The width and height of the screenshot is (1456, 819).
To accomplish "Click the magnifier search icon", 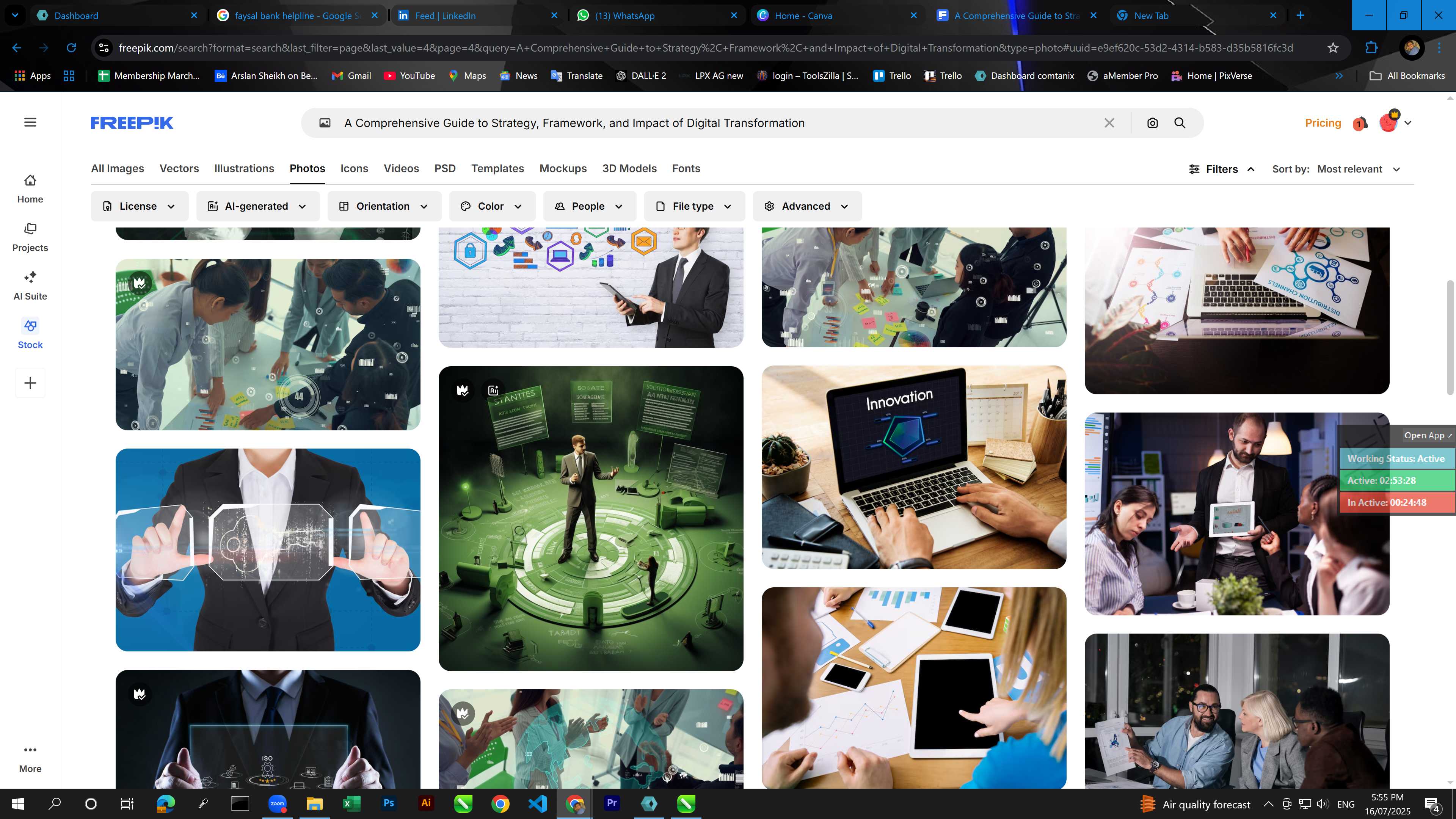I will coord(1180,122).
